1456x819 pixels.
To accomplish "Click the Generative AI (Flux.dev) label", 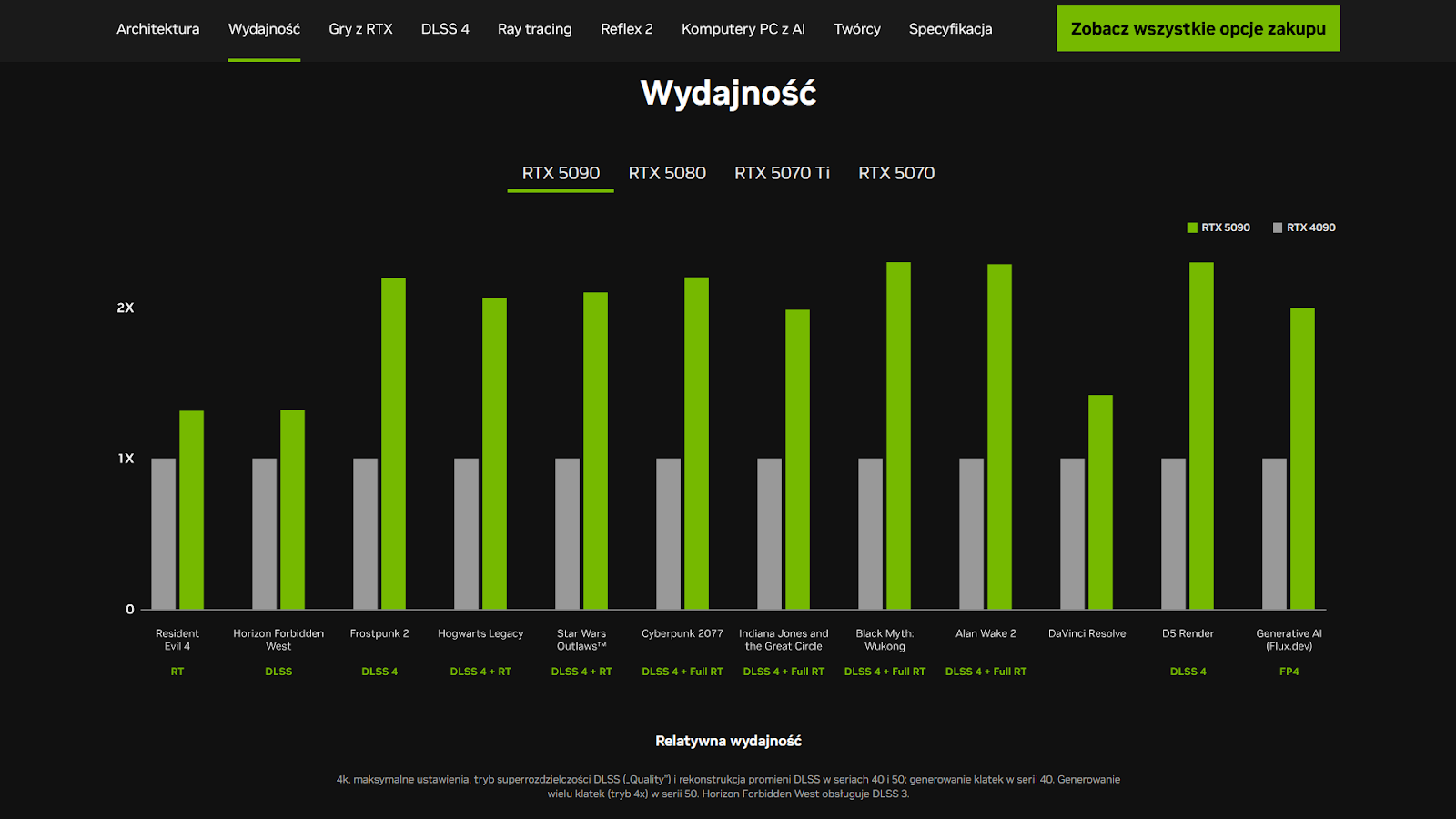I will (1289, 640).
